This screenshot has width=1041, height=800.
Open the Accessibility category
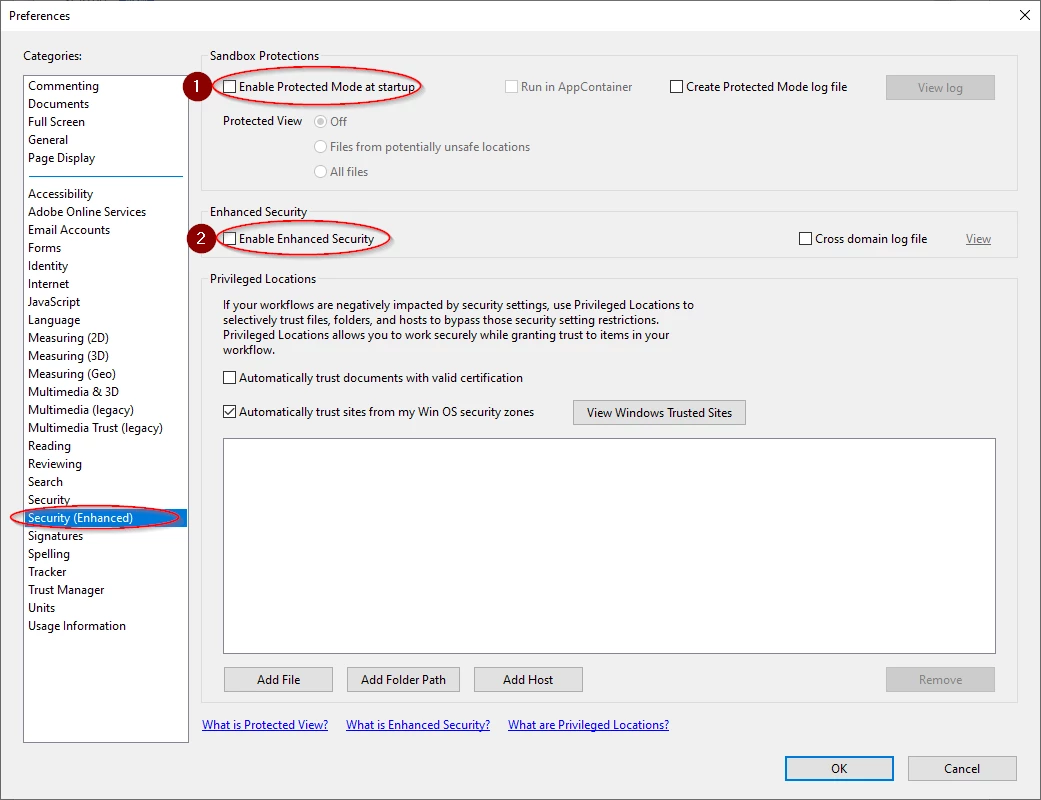pyautogui.click(x=60, y=194)
